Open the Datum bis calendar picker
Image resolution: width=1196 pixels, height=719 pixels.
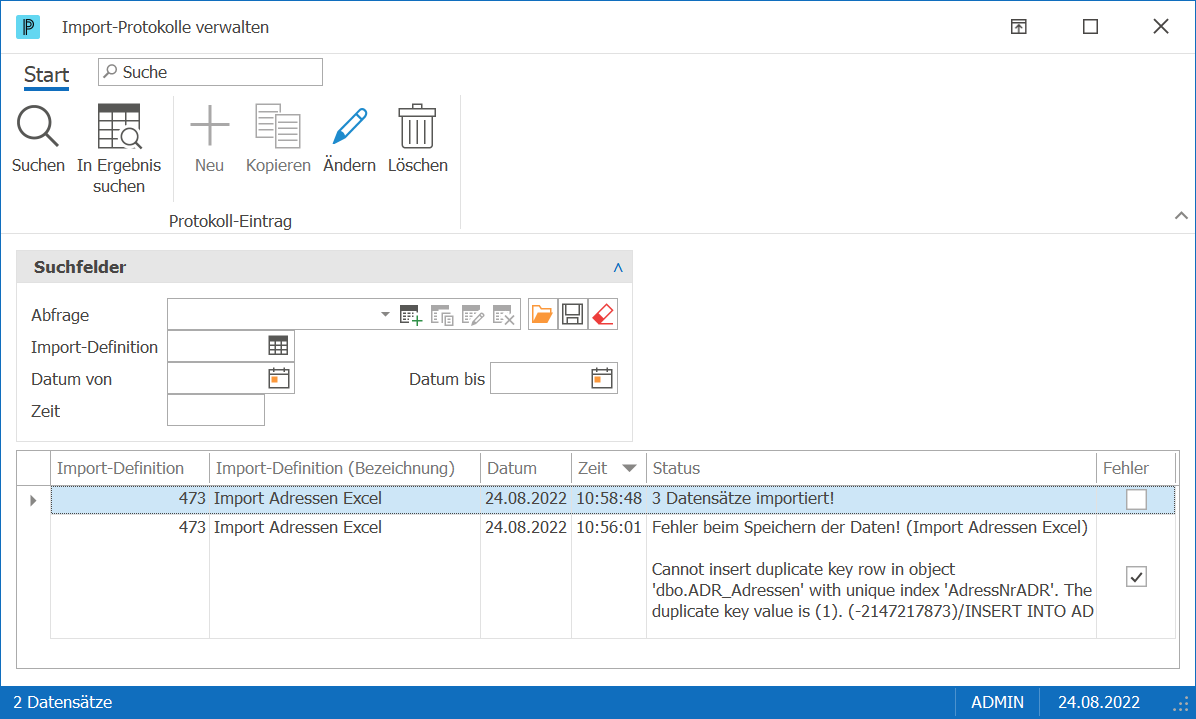[x=602, y=378]
